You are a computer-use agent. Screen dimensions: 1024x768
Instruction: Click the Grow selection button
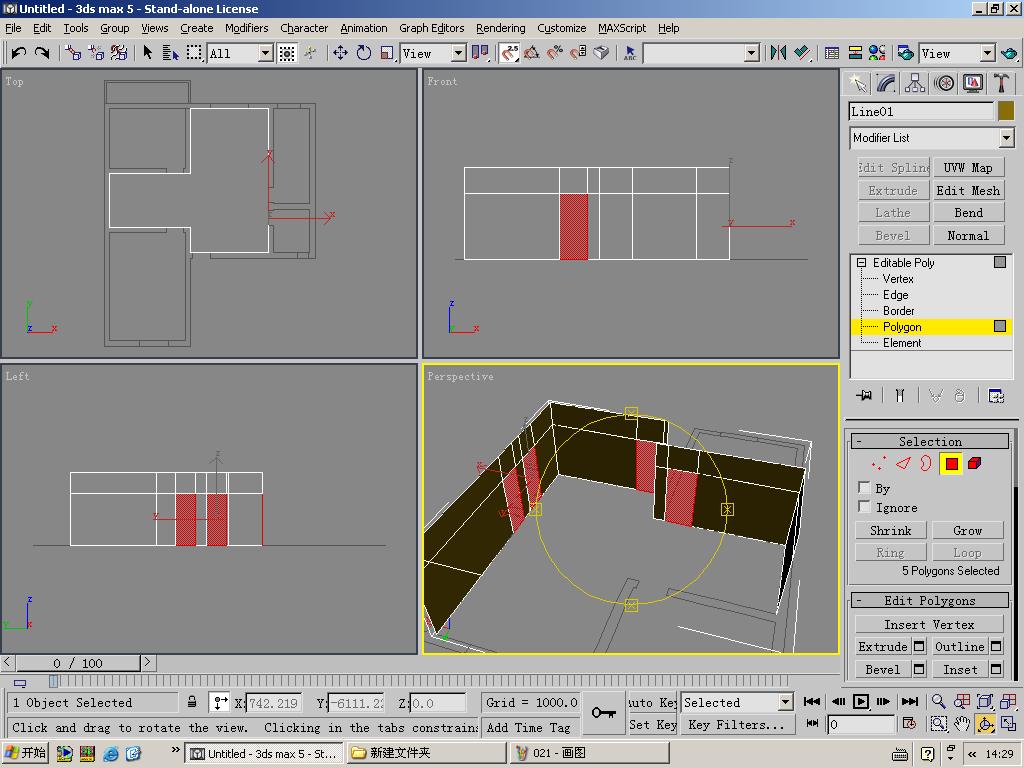(x=967, y=530)
